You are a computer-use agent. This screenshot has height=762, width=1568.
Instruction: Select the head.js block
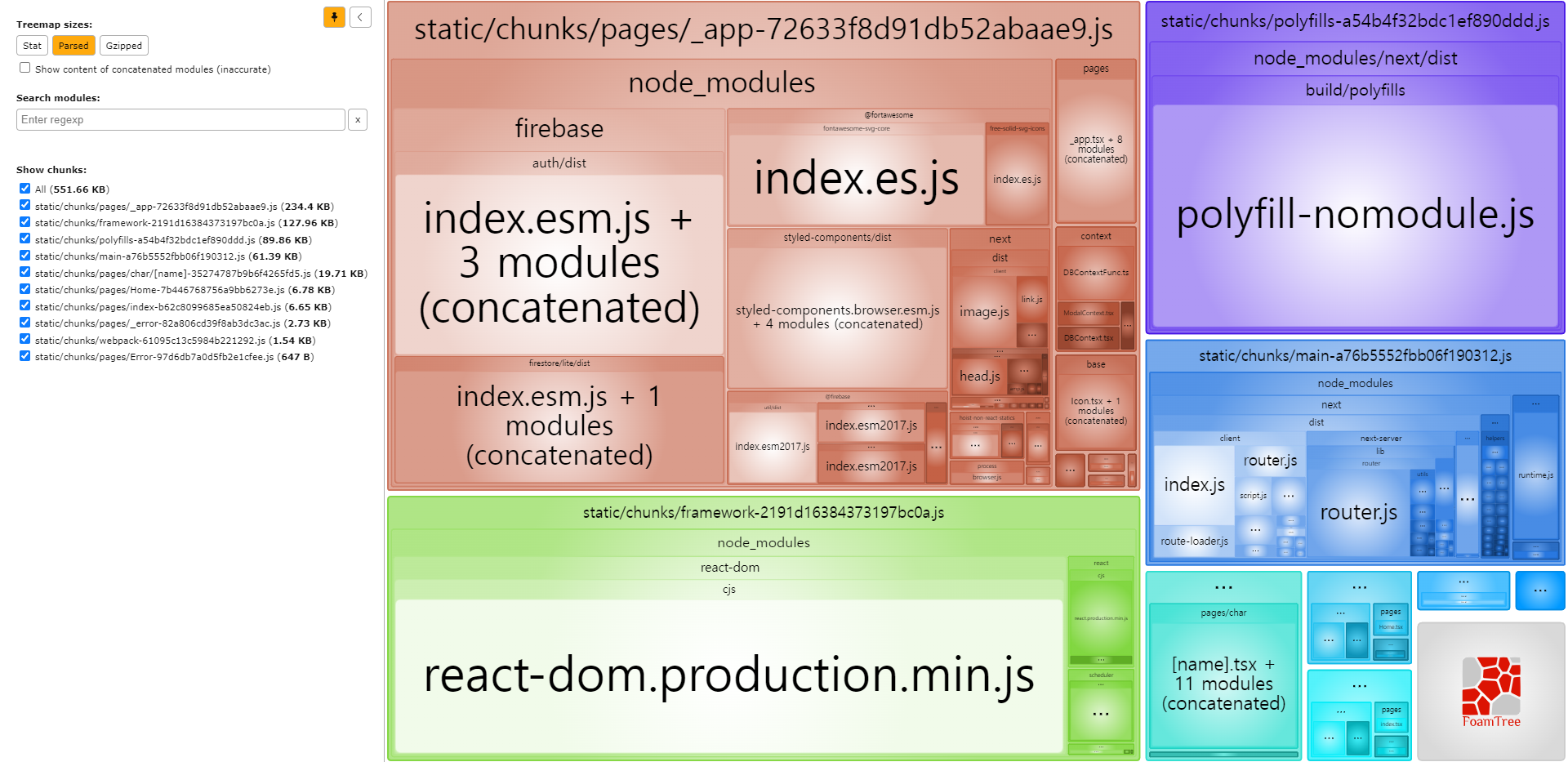coord(980,377)
